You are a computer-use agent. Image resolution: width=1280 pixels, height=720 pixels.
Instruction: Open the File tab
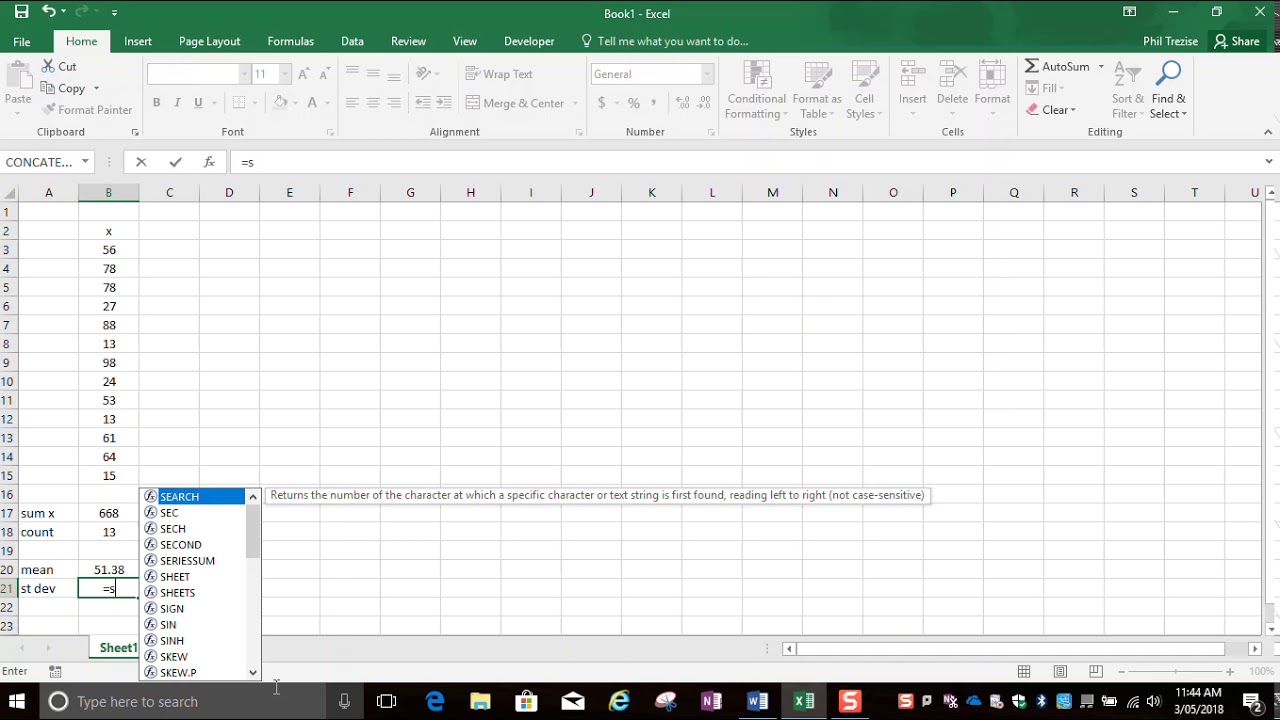(21, 41)
